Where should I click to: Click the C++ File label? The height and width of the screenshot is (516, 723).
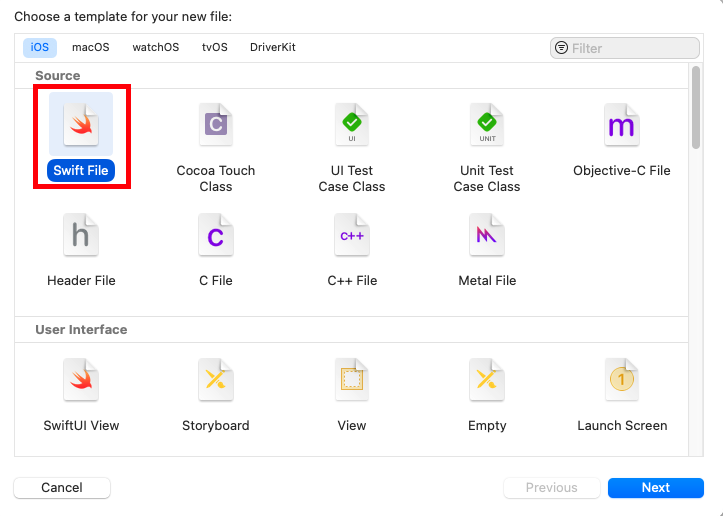click(x=352, y=281)
